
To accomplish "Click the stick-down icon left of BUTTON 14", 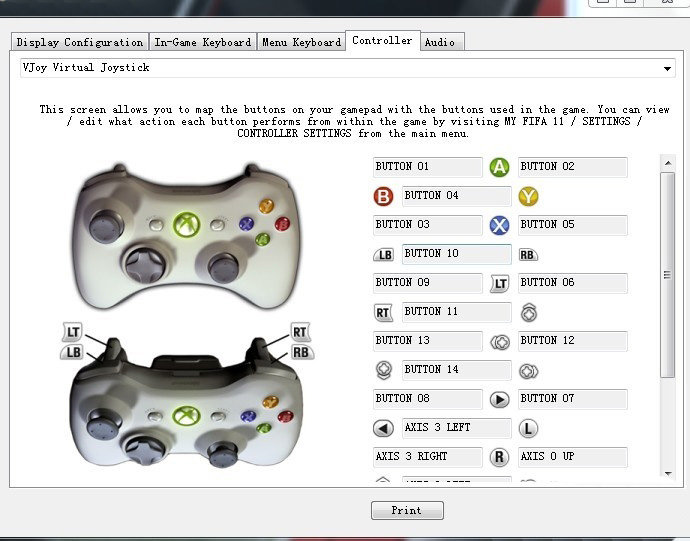I will pyautogui.click(x=384, y=370).
